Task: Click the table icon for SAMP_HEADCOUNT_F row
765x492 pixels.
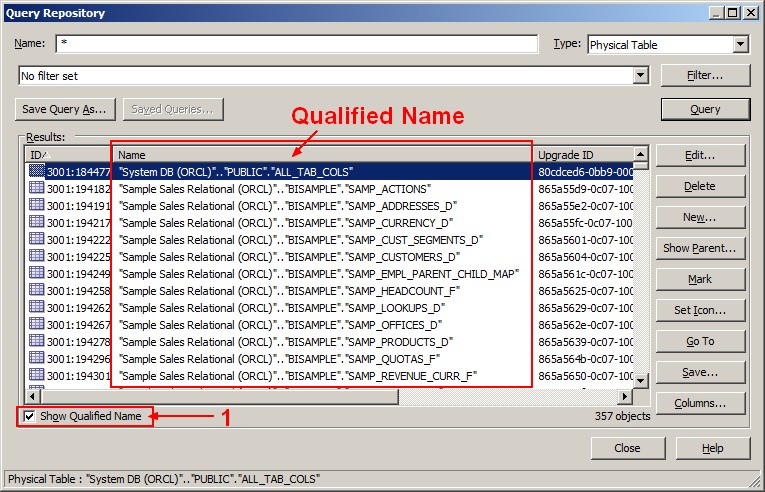Action: 36,290
